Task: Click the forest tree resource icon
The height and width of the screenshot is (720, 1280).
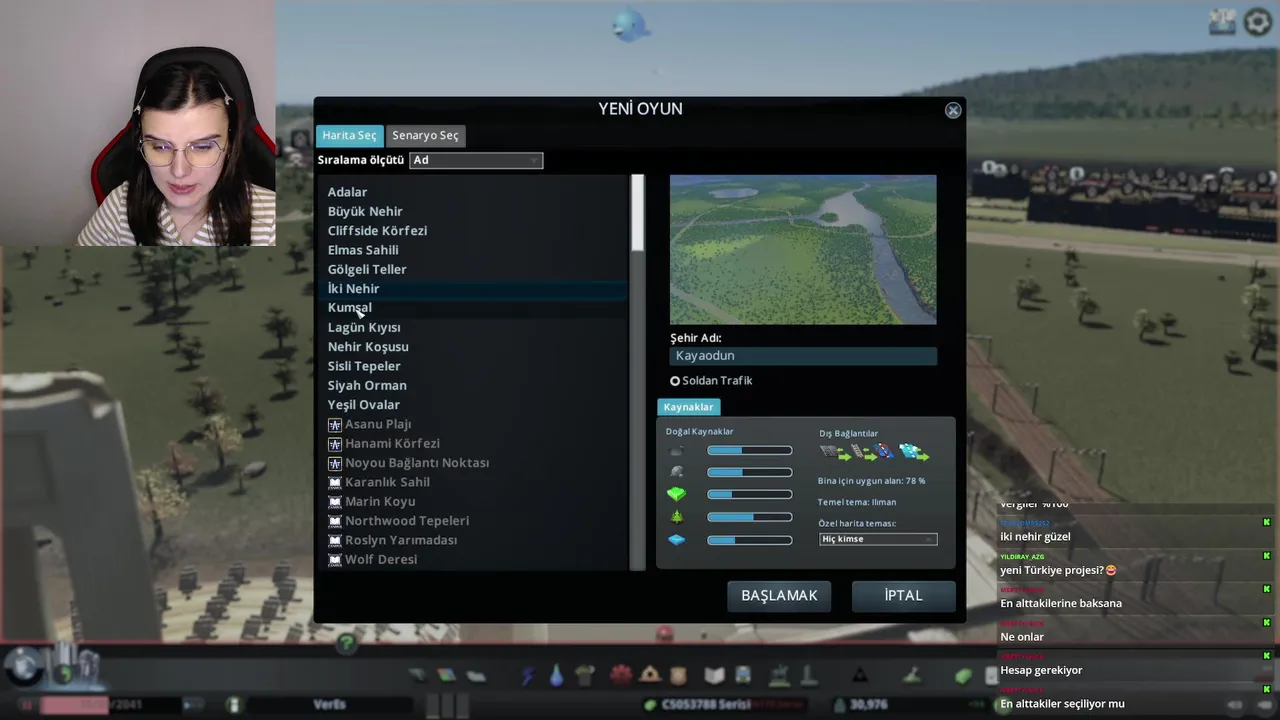Action: pyautogui.click(x=677, y=517)
